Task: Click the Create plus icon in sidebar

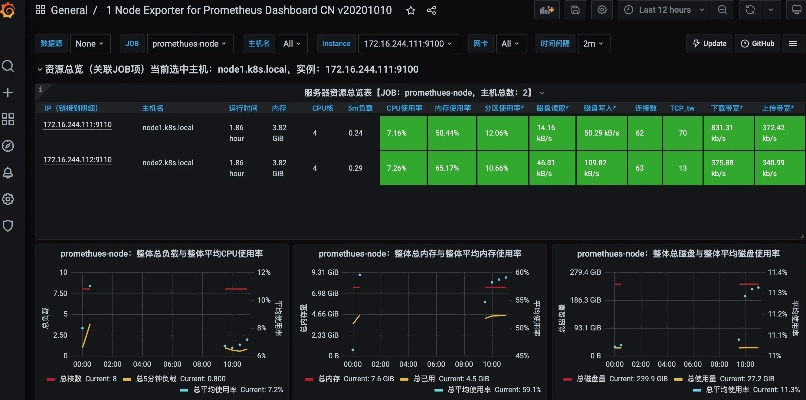Action: pos(8,93)
